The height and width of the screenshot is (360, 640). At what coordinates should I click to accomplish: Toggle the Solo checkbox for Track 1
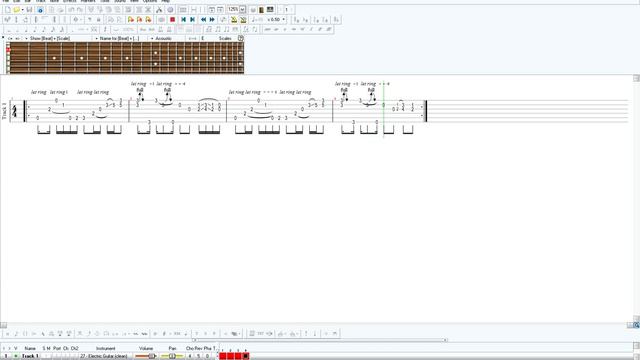pyautogui.click(x=44, y=356)
